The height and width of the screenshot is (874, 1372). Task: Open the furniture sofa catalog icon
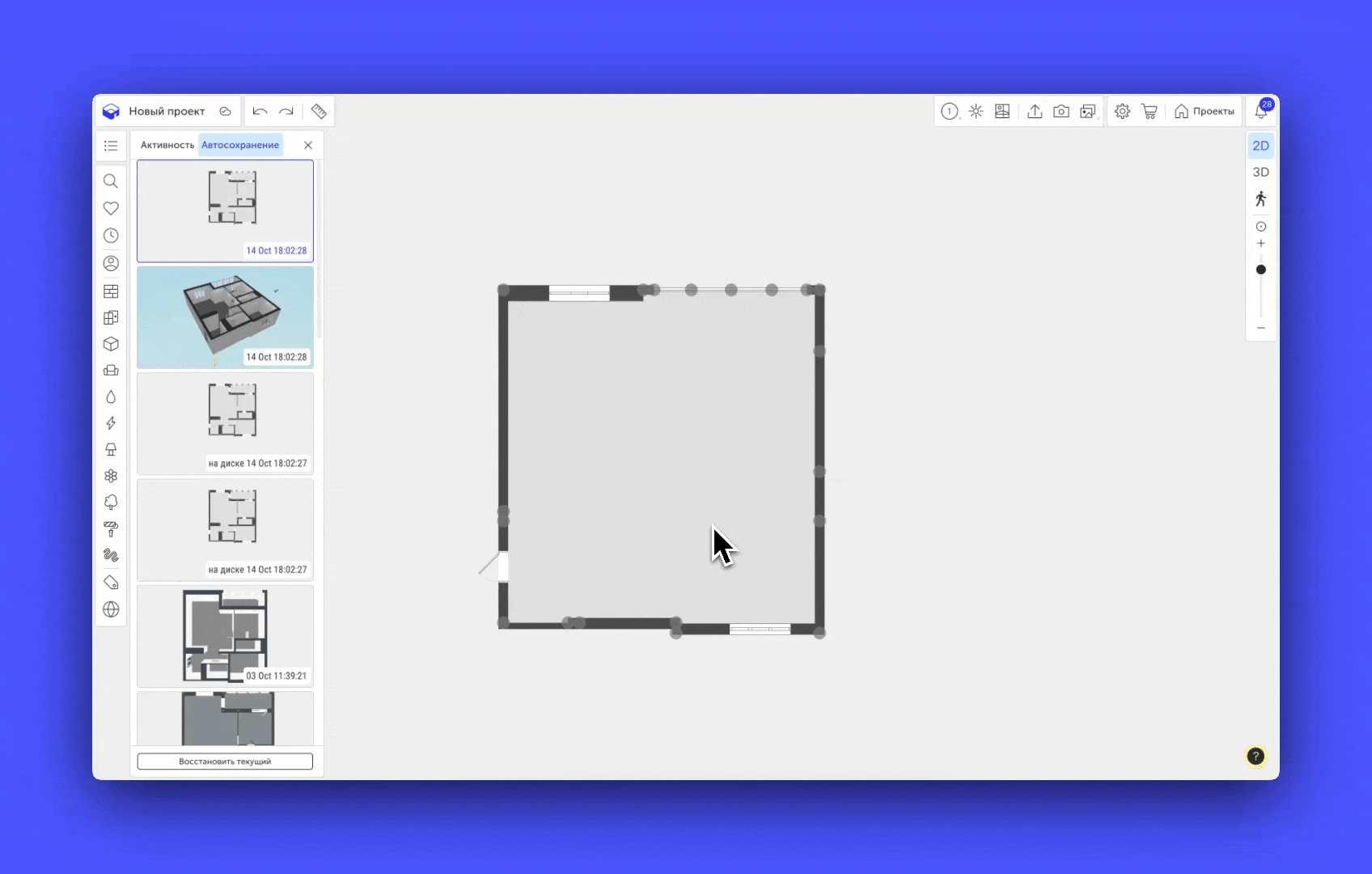111,371
